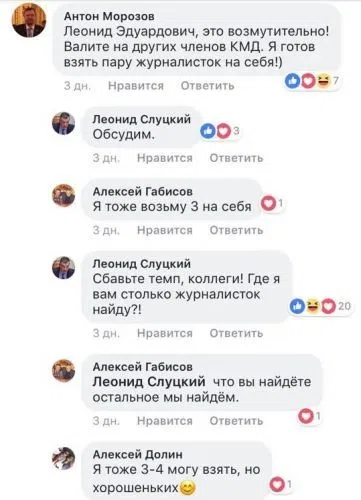The height and width of the screenshot is (500, 361).
Task: Open Алексей Габисов's avatar beside "Я тоже возьму 3"
Action: click(x=63, y=195)
